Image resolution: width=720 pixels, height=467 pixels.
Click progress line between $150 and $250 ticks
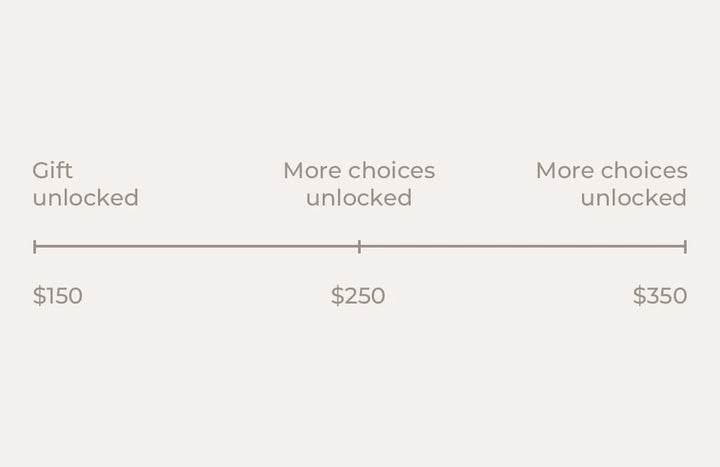pos(197,246)
